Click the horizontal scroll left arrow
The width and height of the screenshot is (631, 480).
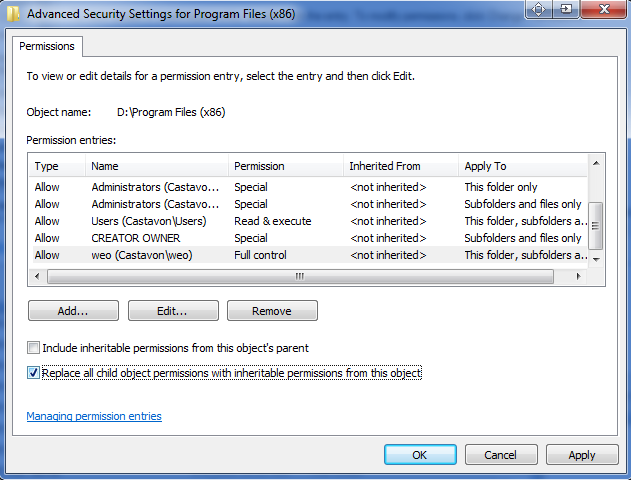pos(37,276)
